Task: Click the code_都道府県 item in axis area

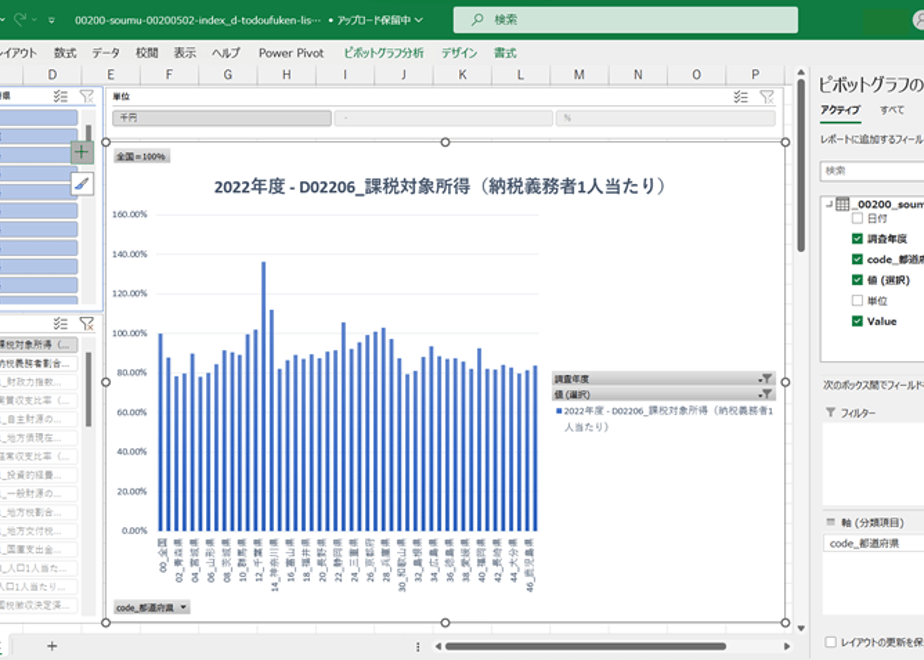Action: [x=873, y=543]
